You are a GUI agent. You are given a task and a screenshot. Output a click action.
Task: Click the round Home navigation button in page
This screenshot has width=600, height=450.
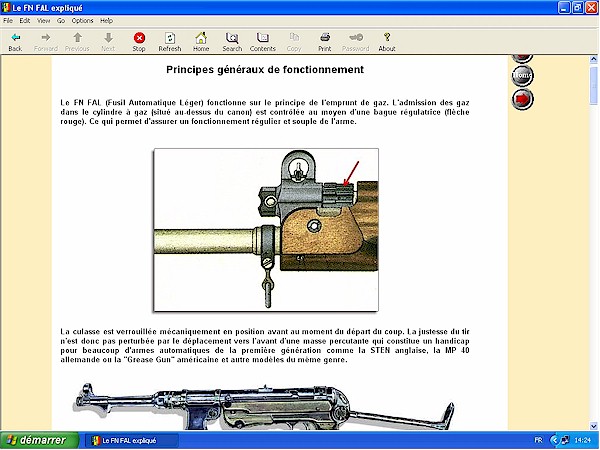tap(522, 75)
